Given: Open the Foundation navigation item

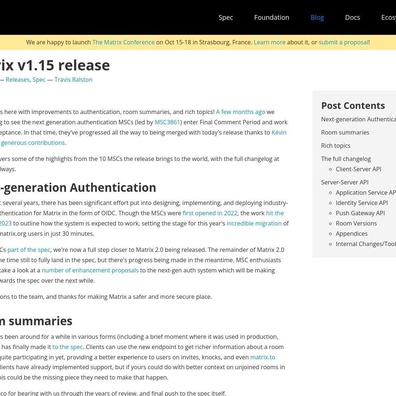Looking at the screenshot, I should pyautogui.click(x=272, y=18).
